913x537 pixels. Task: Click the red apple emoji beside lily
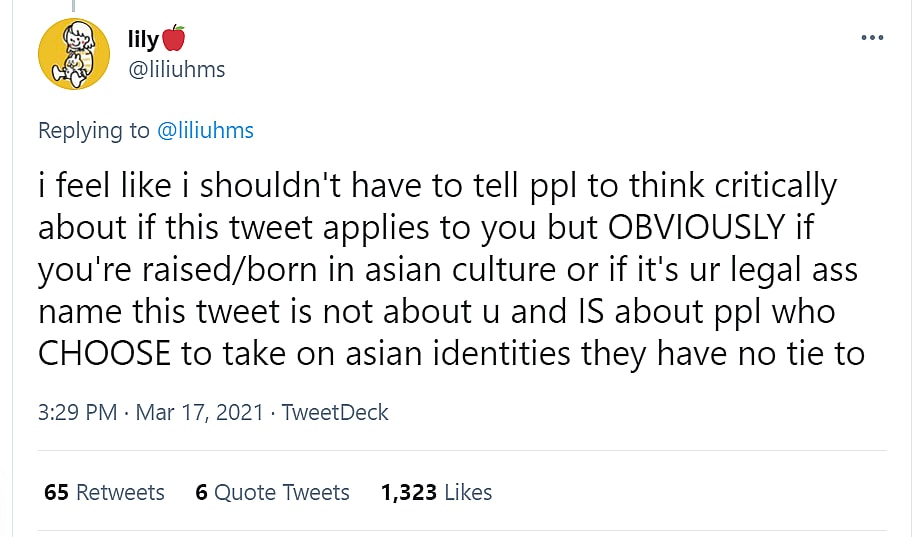click(174, 39)
